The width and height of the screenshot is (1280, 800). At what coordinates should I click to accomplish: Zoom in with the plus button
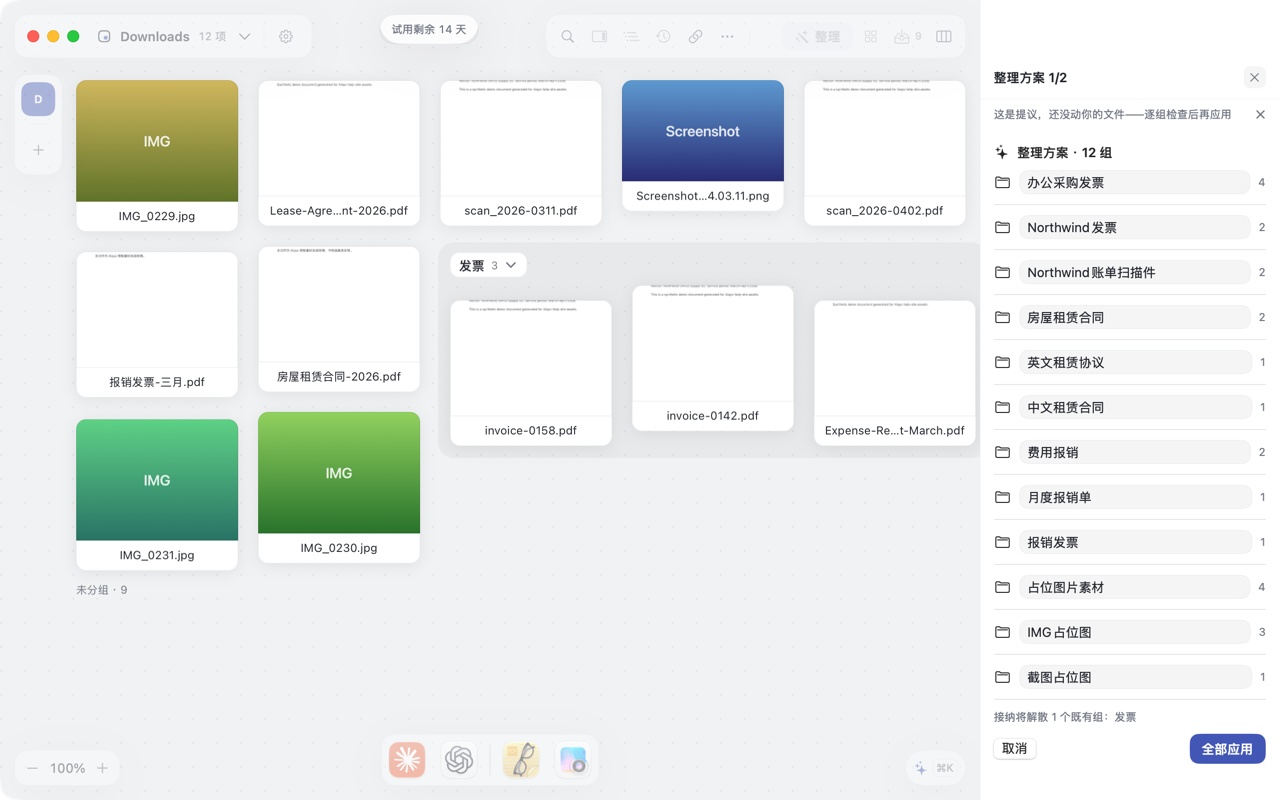102,768
